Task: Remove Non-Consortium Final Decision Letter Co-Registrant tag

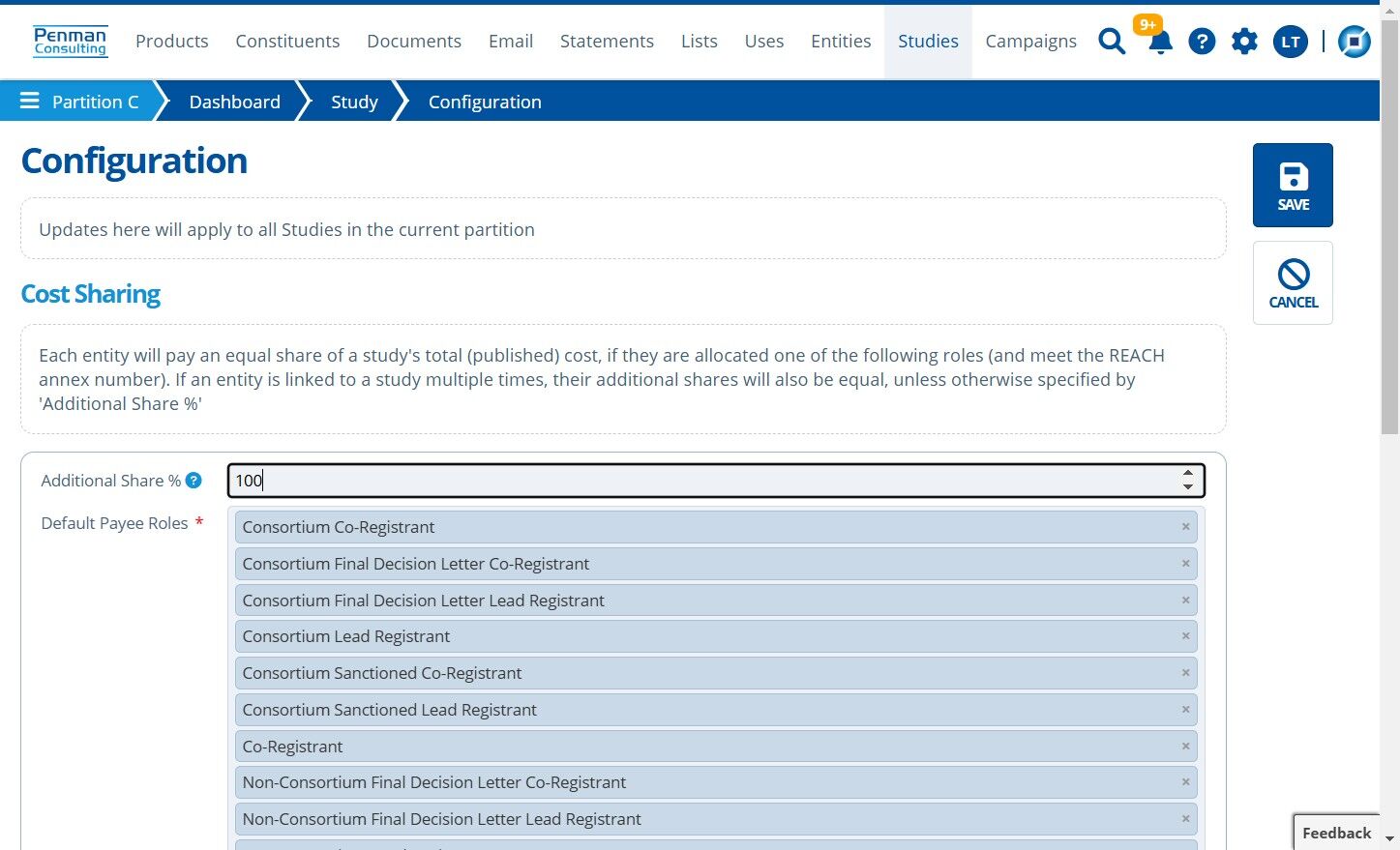Action: [1185, 782]
